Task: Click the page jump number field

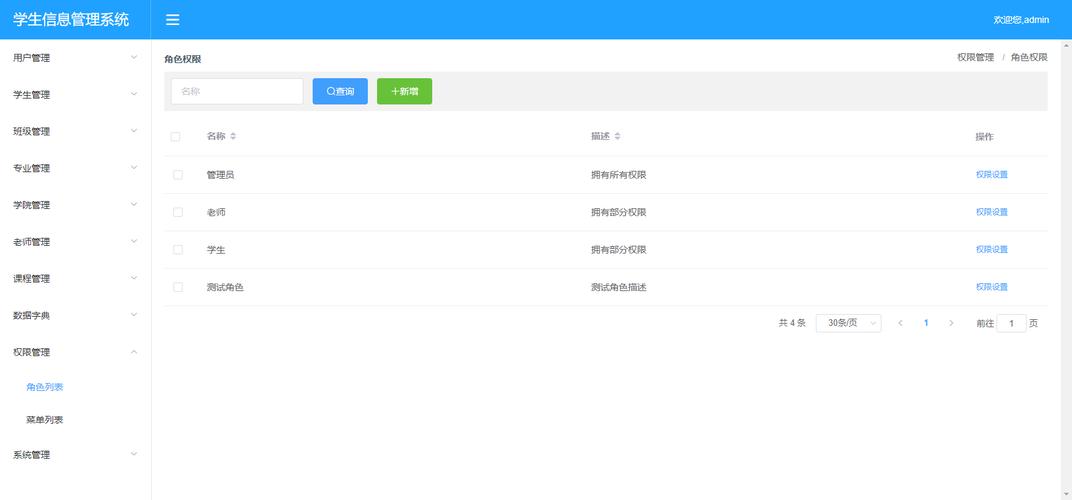Action: (1011, 323)
